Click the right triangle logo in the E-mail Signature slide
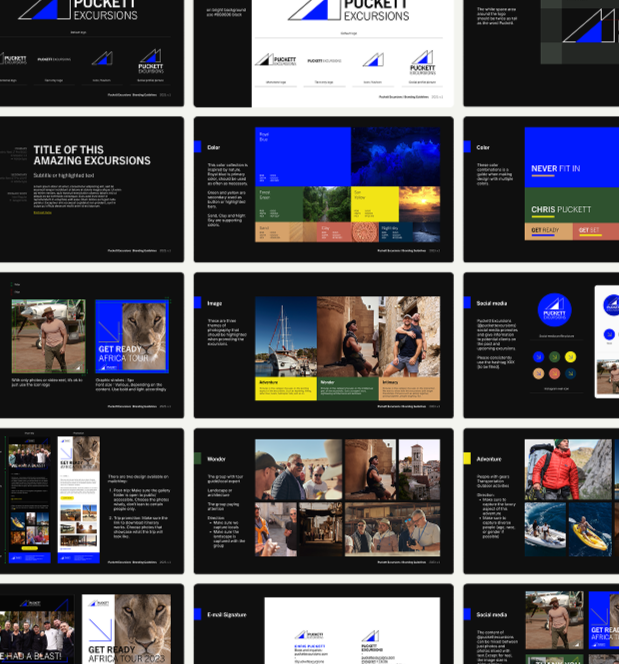Screen dimensions: 619x664 click(x=370, y=636)
